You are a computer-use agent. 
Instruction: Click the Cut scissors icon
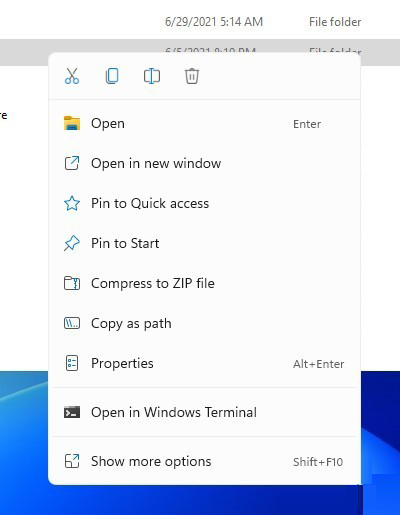click(x=72, y=76)
